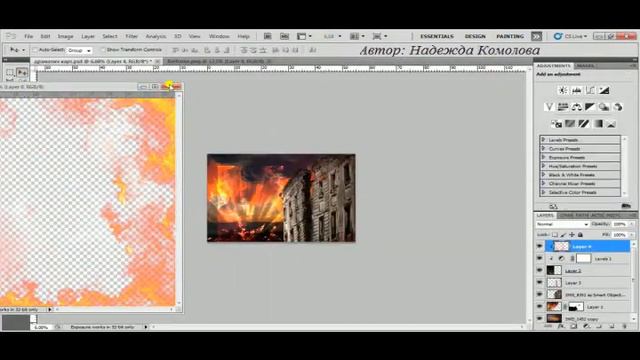
Task: Add a Brightness/Contrast adjustment
Action: [562, 90]
